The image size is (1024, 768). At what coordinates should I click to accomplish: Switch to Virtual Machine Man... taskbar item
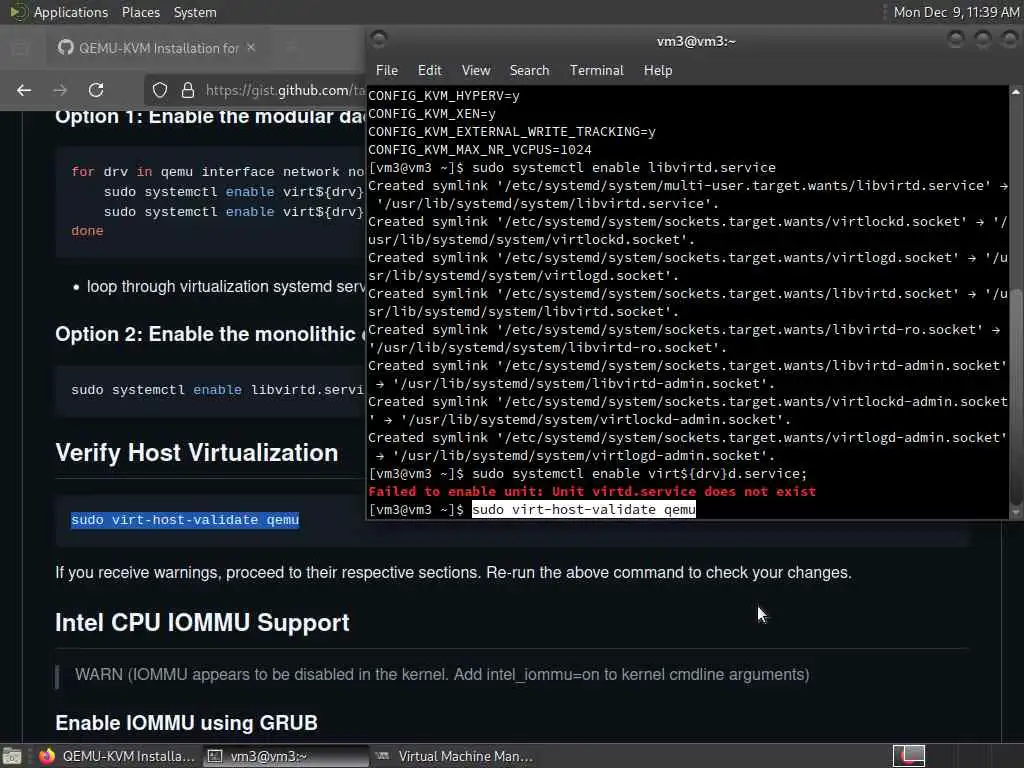455,756
